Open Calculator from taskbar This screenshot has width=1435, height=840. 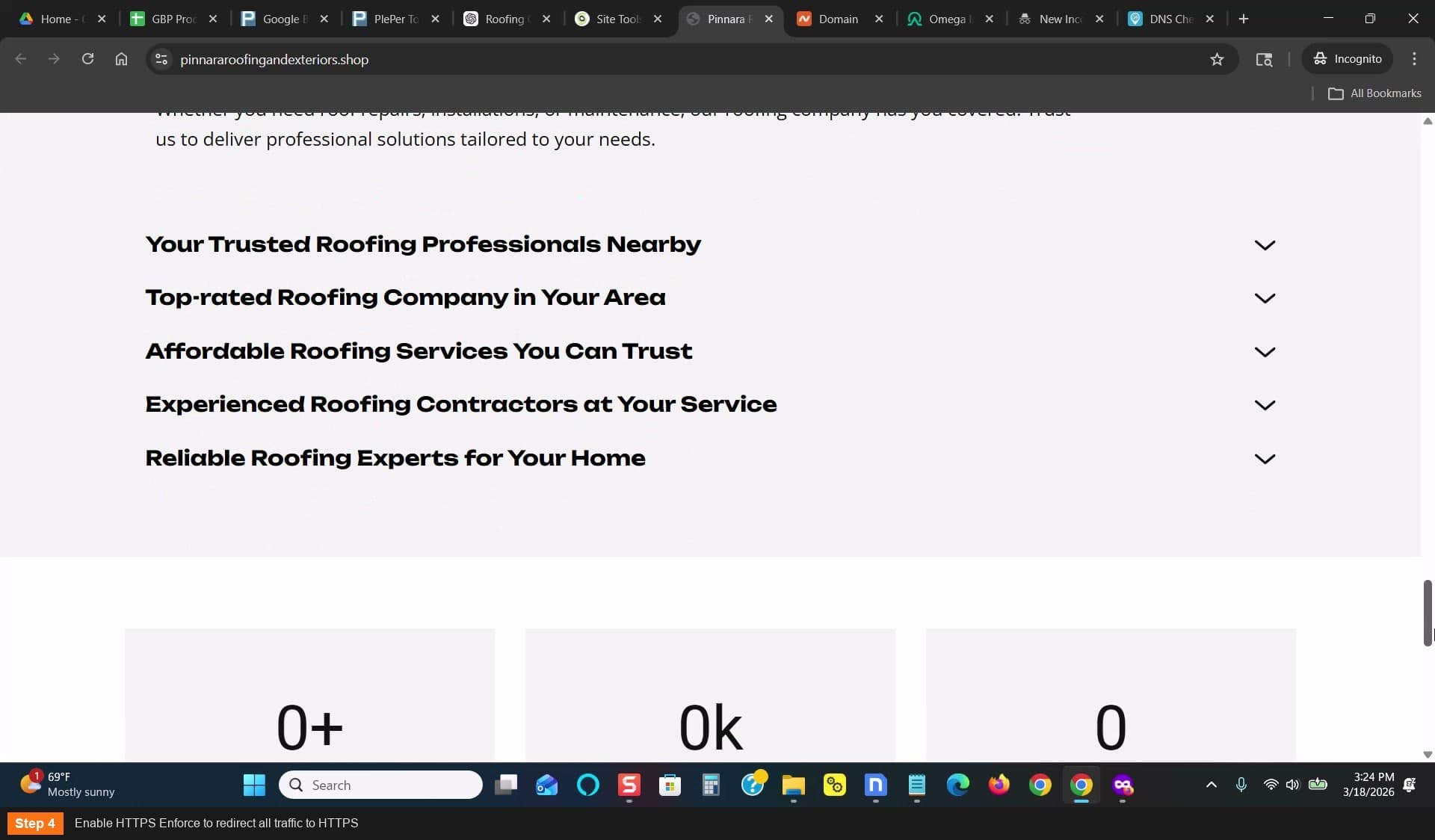[711, 785]
